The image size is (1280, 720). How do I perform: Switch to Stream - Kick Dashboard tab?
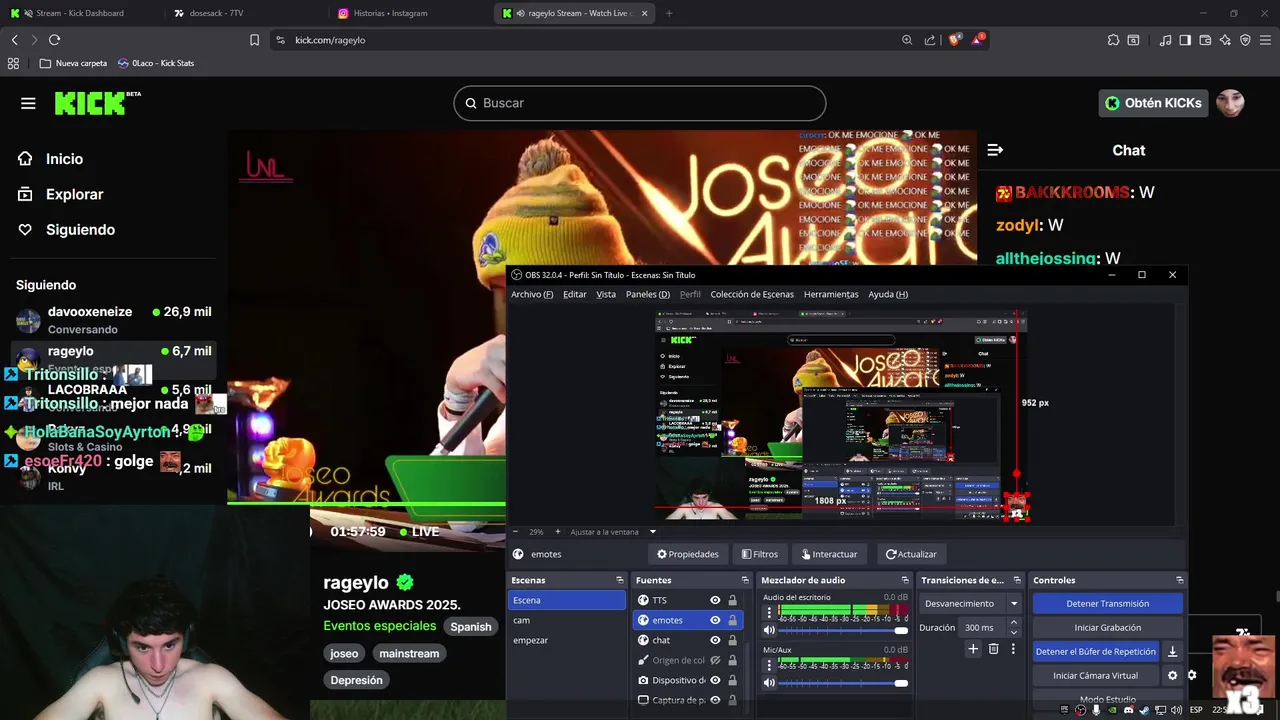80,13
